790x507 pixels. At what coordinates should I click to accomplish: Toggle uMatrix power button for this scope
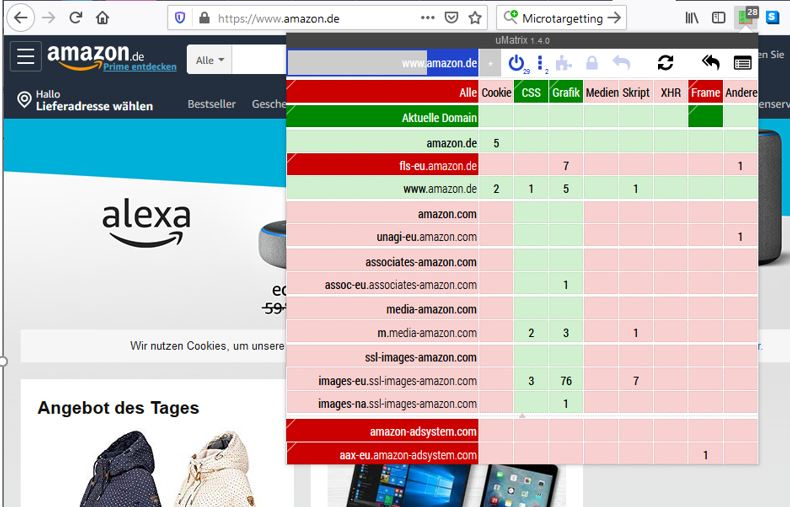pos(517,64)
